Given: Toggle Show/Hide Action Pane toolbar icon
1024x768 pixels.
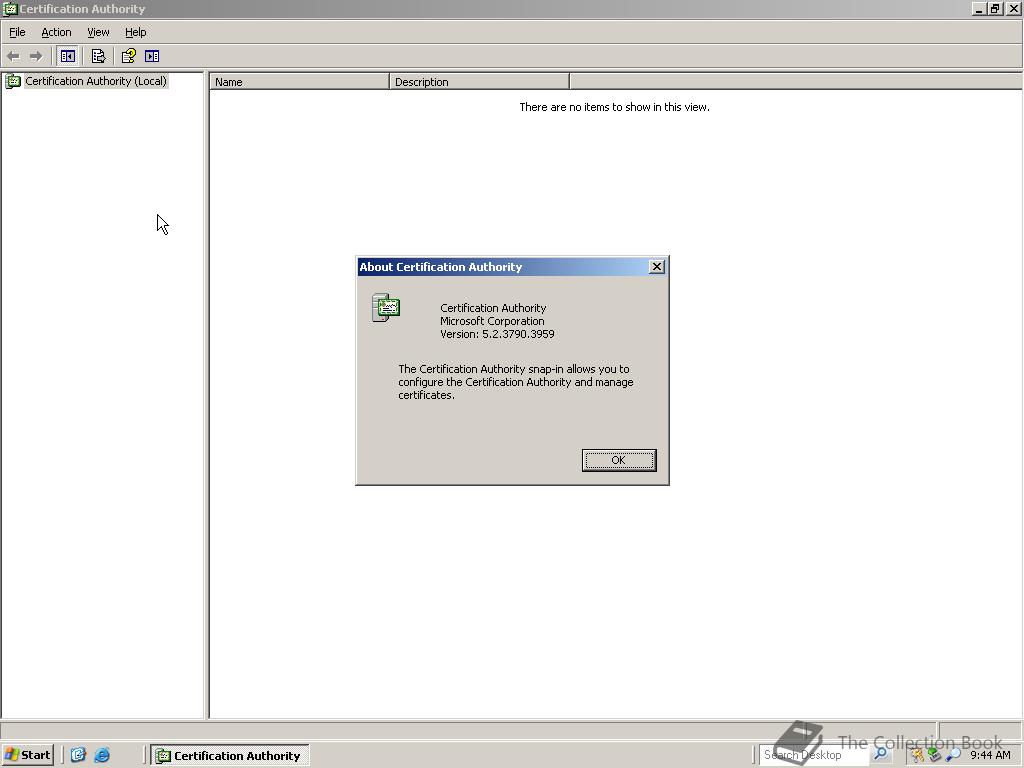Looking at the screenshot, I should coord(152,56).
